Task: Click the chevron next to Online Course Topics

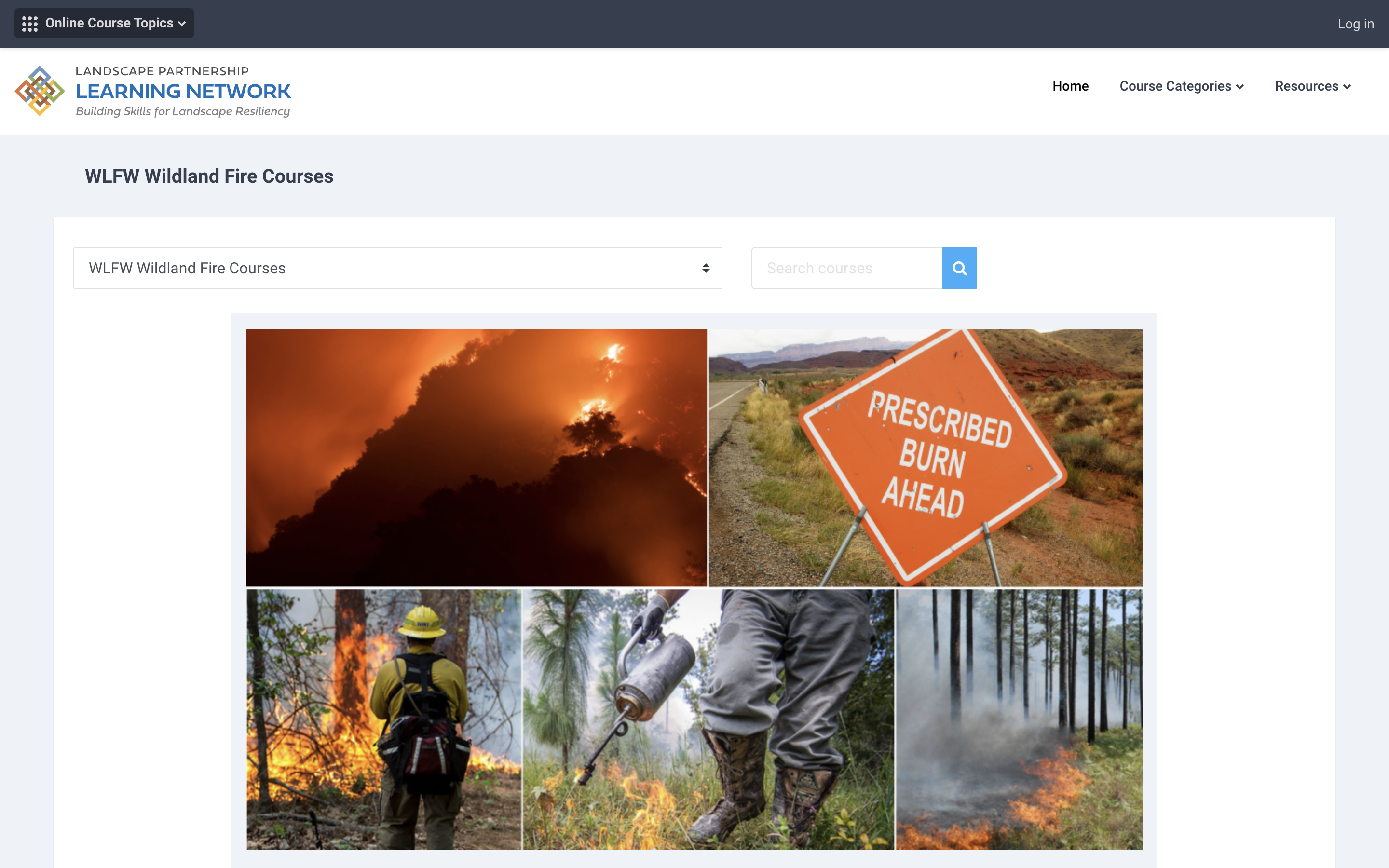Action: pyautogui.click(x=182, y=24)
